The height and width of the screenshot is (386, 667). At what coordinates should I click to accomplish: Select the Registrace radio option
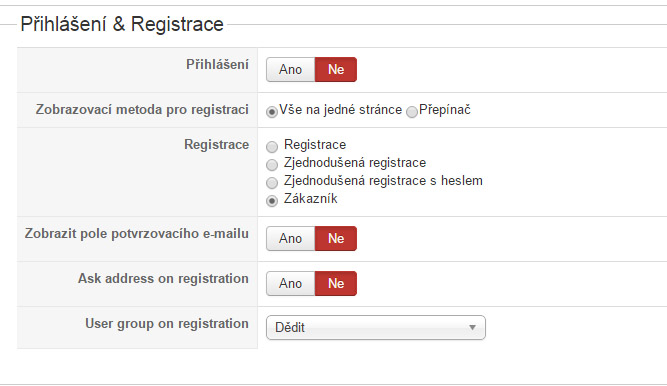(x=272, y=147)
